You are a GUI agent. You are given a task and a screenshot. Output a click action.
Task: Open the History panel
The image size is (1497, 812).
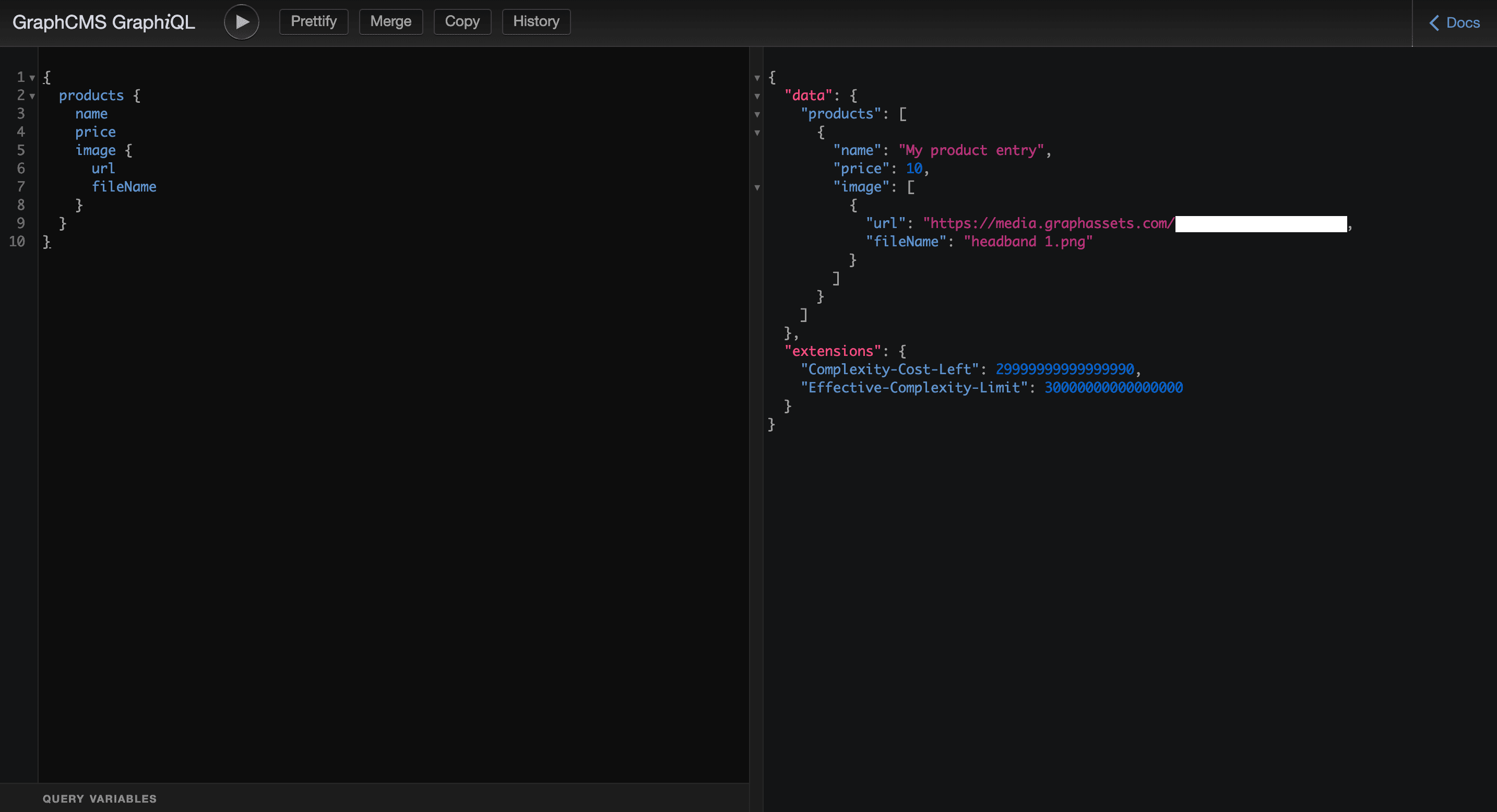(536, 22)
